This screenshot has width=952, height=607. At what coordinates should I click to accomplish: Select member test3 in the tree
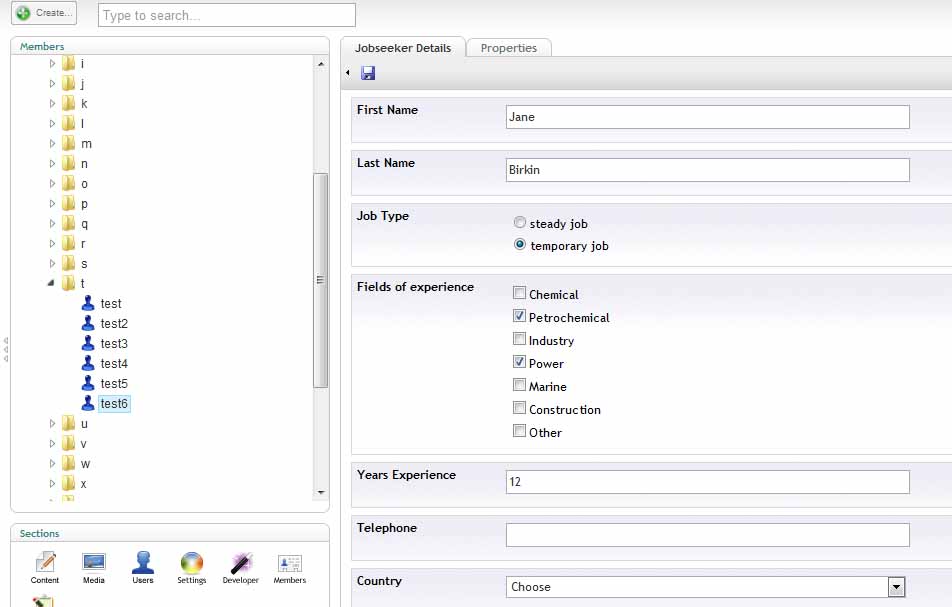click(113, 344)
